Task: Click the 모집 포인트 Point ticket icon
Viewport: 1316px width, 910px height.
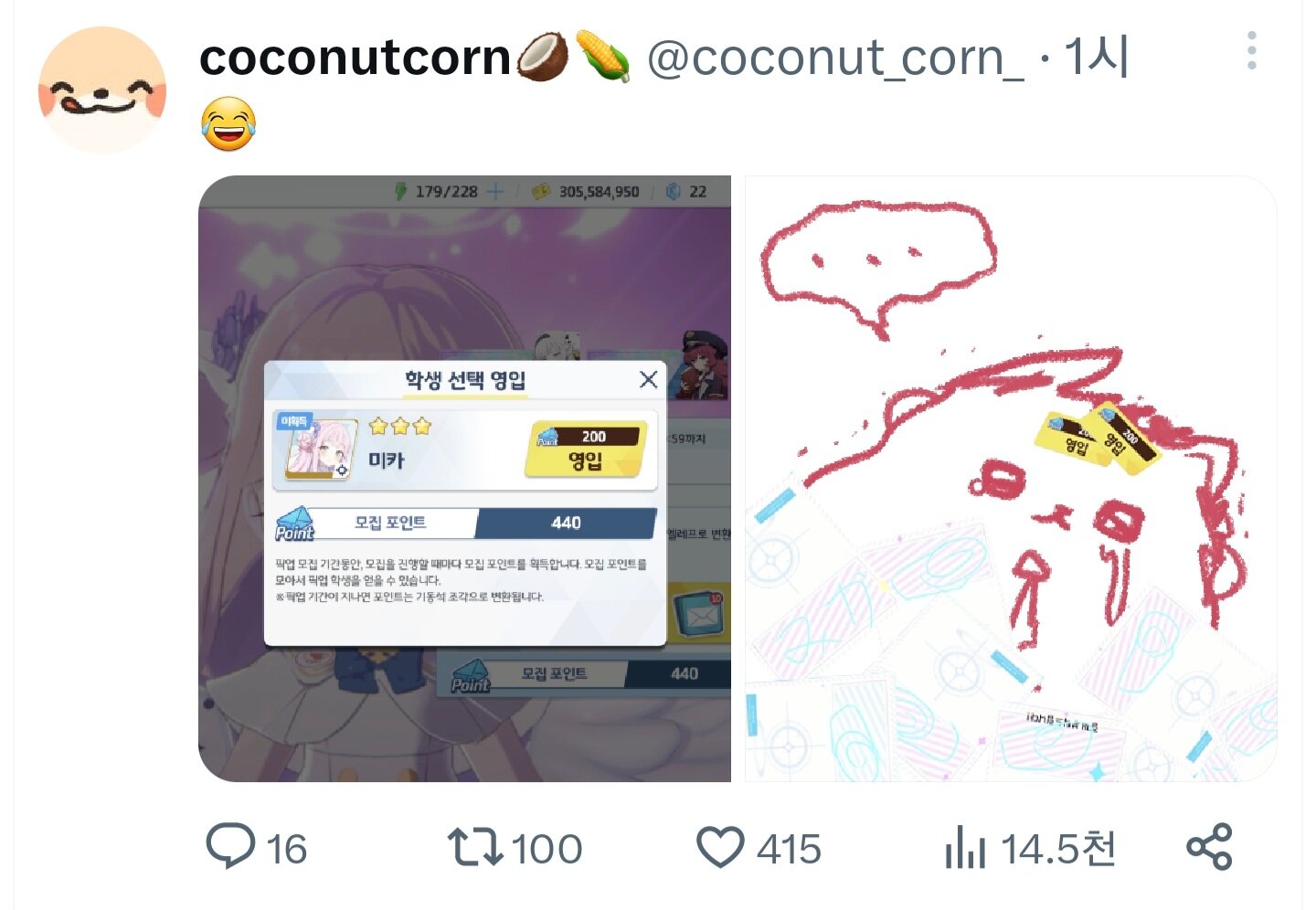Action: [295, 524]
